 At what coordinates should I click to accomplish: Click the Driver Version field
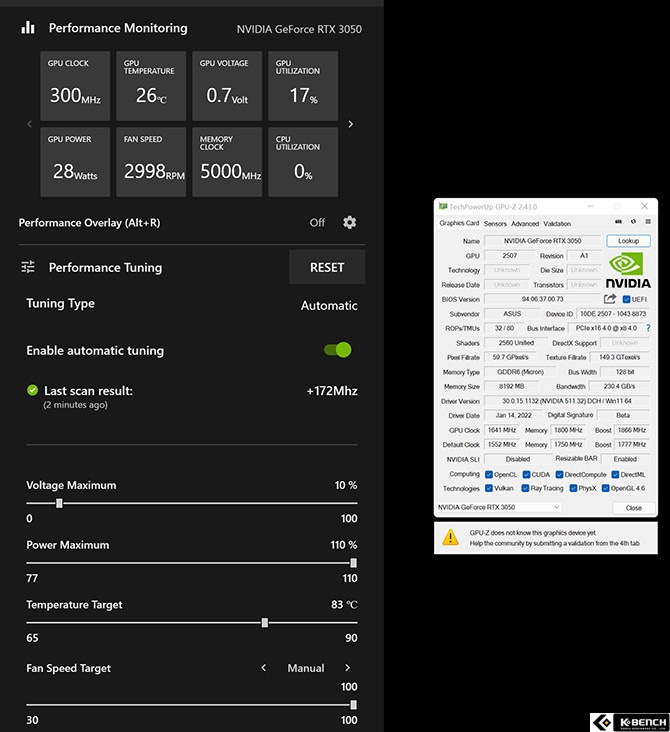point(567,401)
